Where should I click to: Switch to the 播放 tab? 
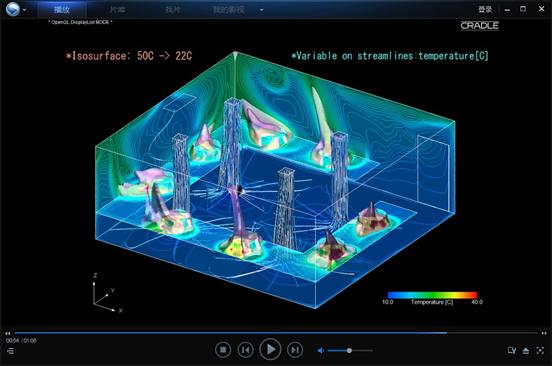(x=62, y=10)
